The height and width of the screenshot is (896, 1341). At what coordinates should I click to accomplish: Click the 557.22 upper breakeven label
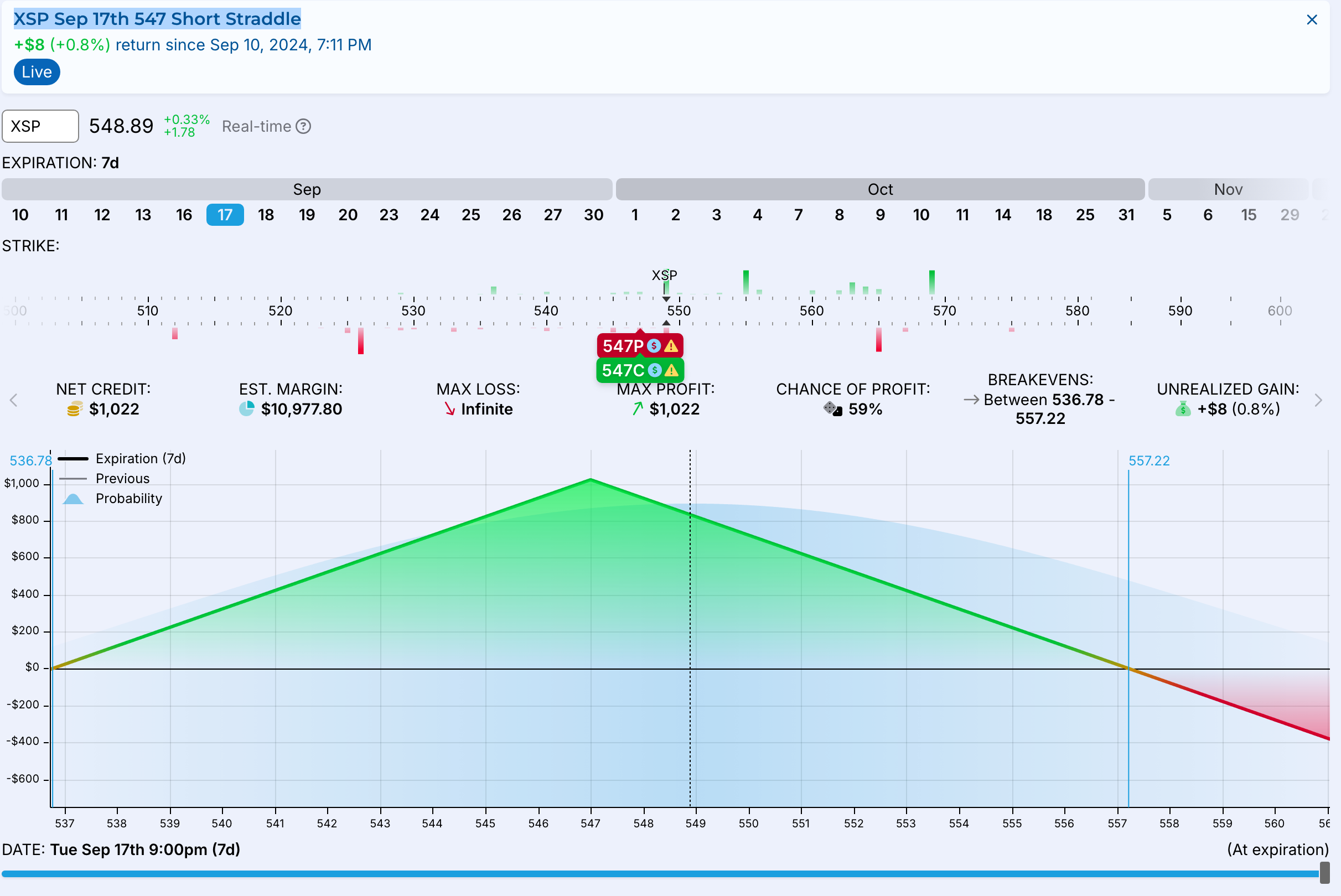coord(1149,460)
